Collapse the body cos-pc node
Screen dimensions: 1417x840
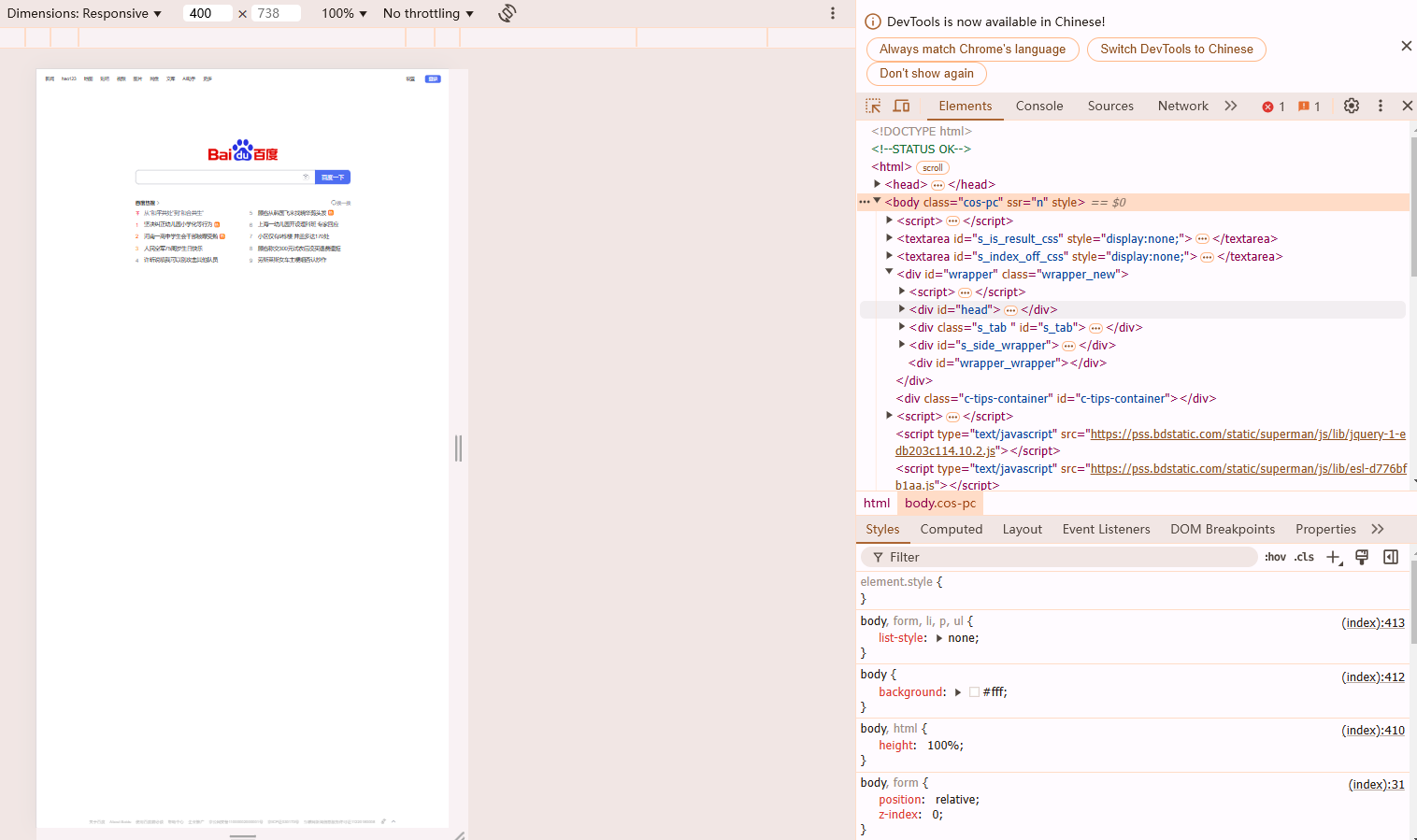pyautogui.click(x=877, y=201)
